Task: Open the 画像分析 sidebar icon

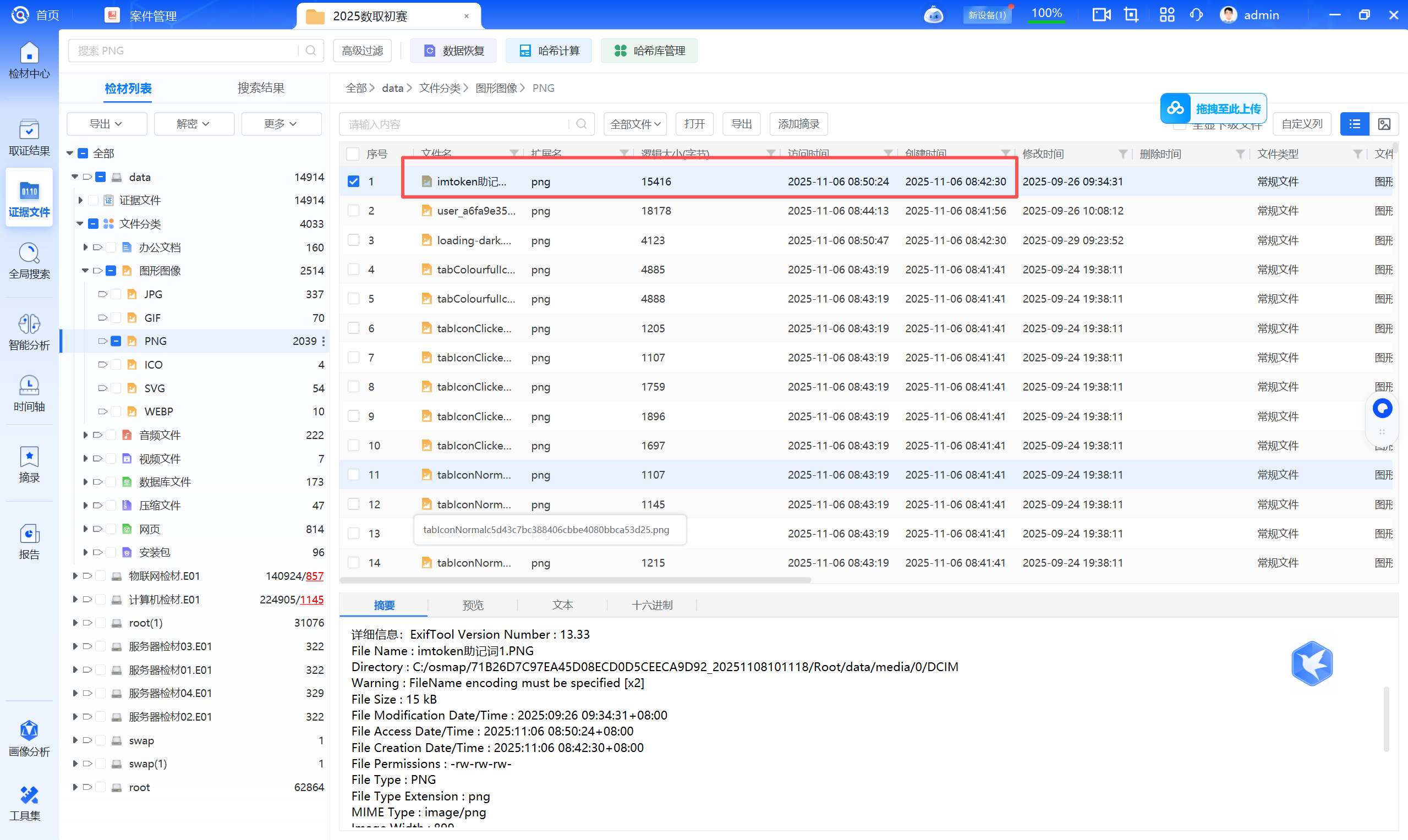Action: [29, 738]
